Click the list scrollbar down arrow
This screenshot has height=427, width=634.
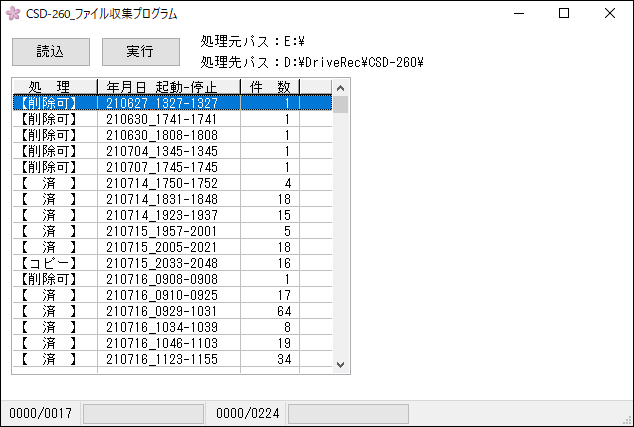click(x=340, y=365)
